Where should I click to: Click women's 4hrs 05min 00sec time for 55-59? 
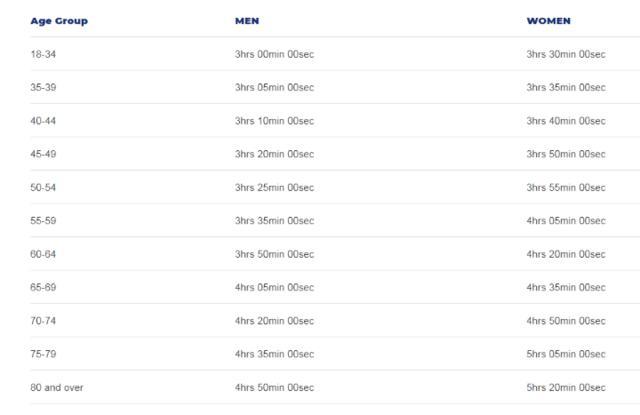coord(566,220)
